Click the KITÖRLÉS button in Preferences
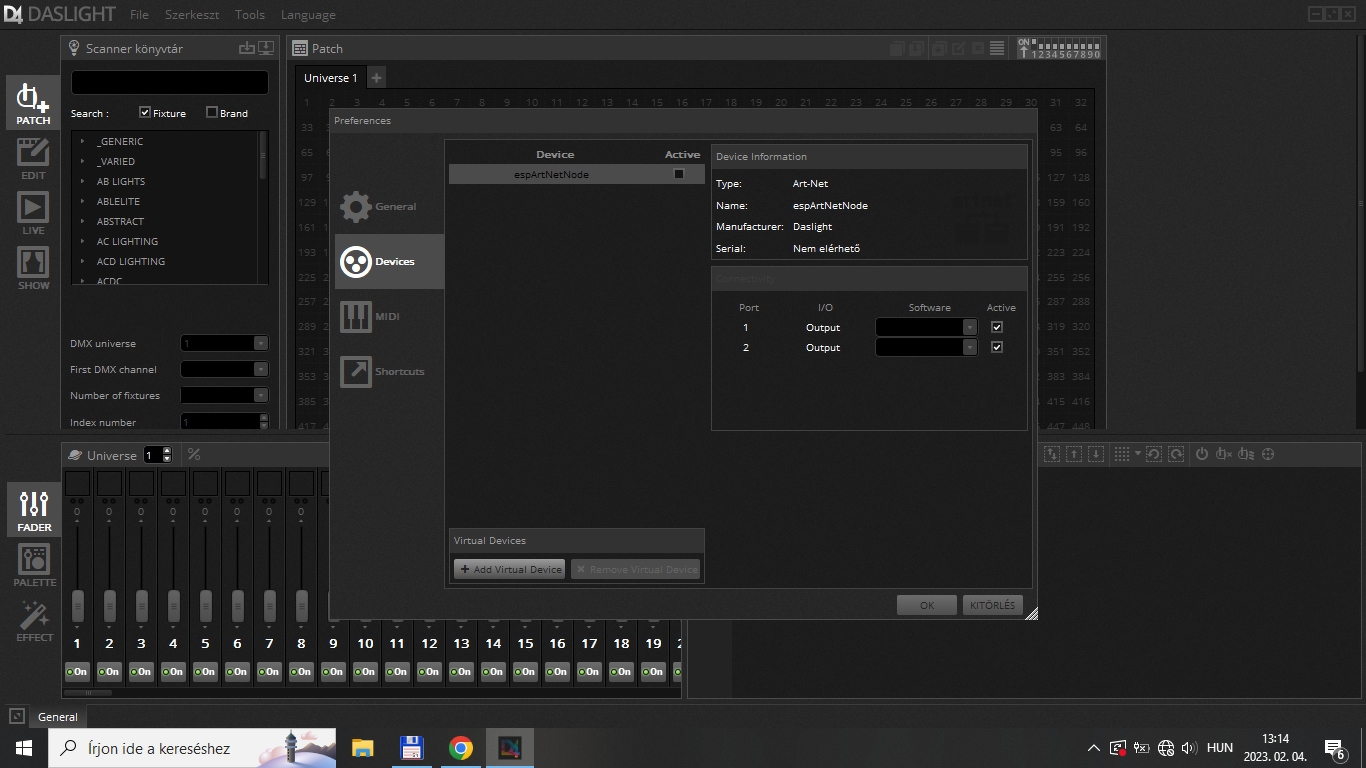The width and height of the screenshot is (1366, 768). click(992, 605)
